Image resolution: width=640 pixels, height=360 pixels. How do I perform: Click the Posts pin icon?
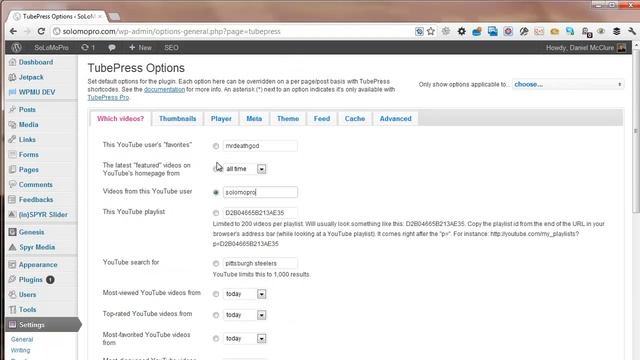pyautogui.click(x=12, y=109)
